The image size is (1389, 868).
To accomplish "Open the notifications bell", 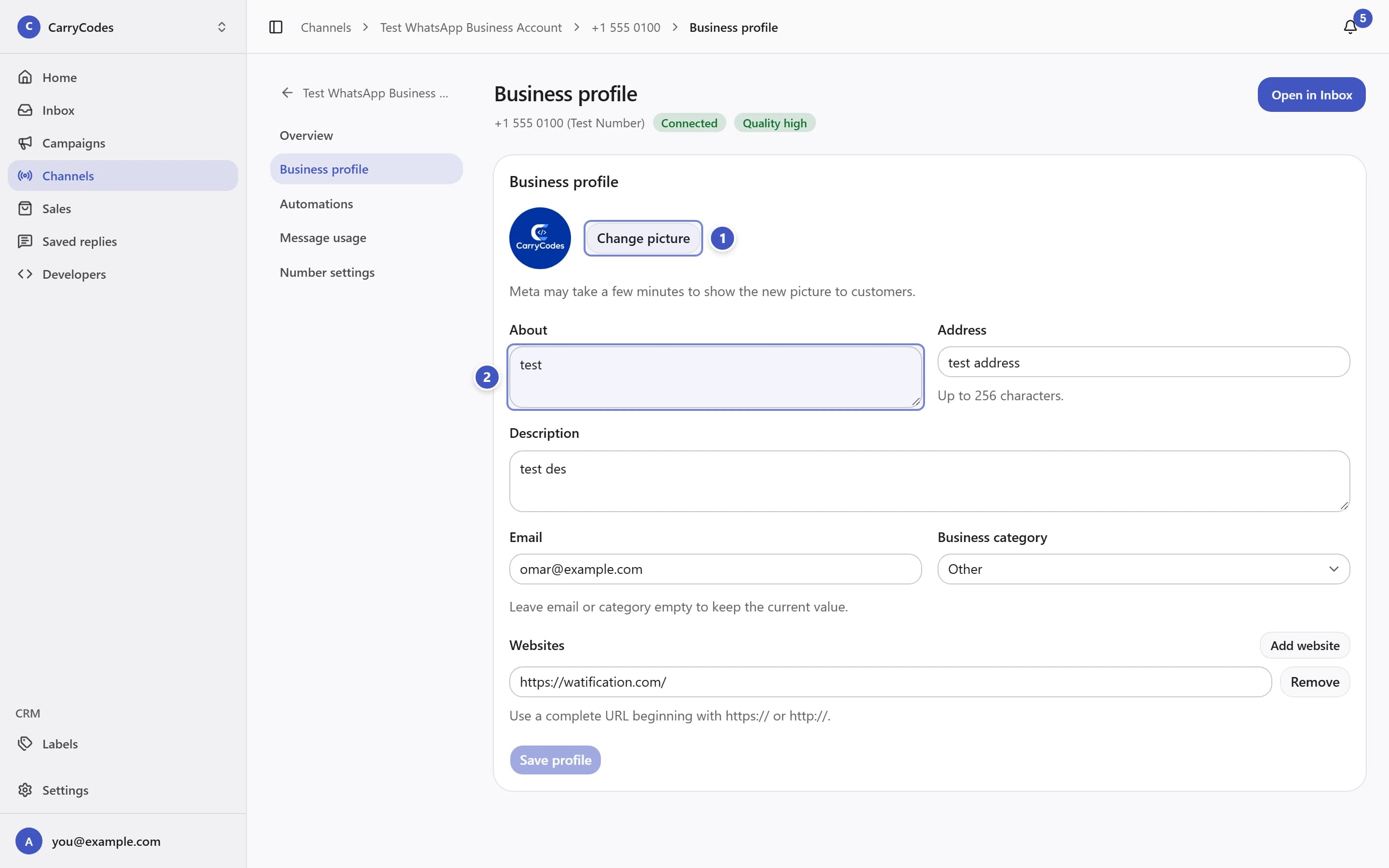I will coord(1350,27).
